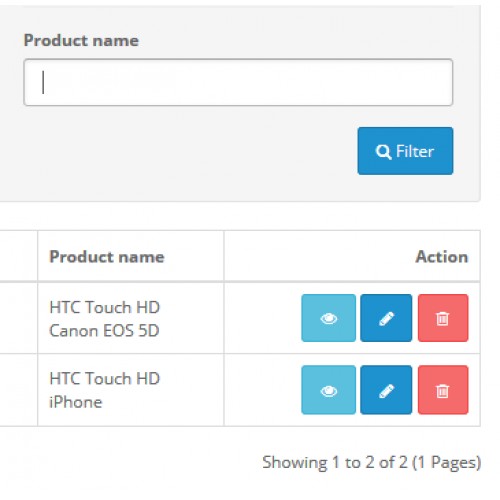This screenshot has width=500, height=500.
Task: View the Canon EOS 5D row entry
Action: [328, 318]
